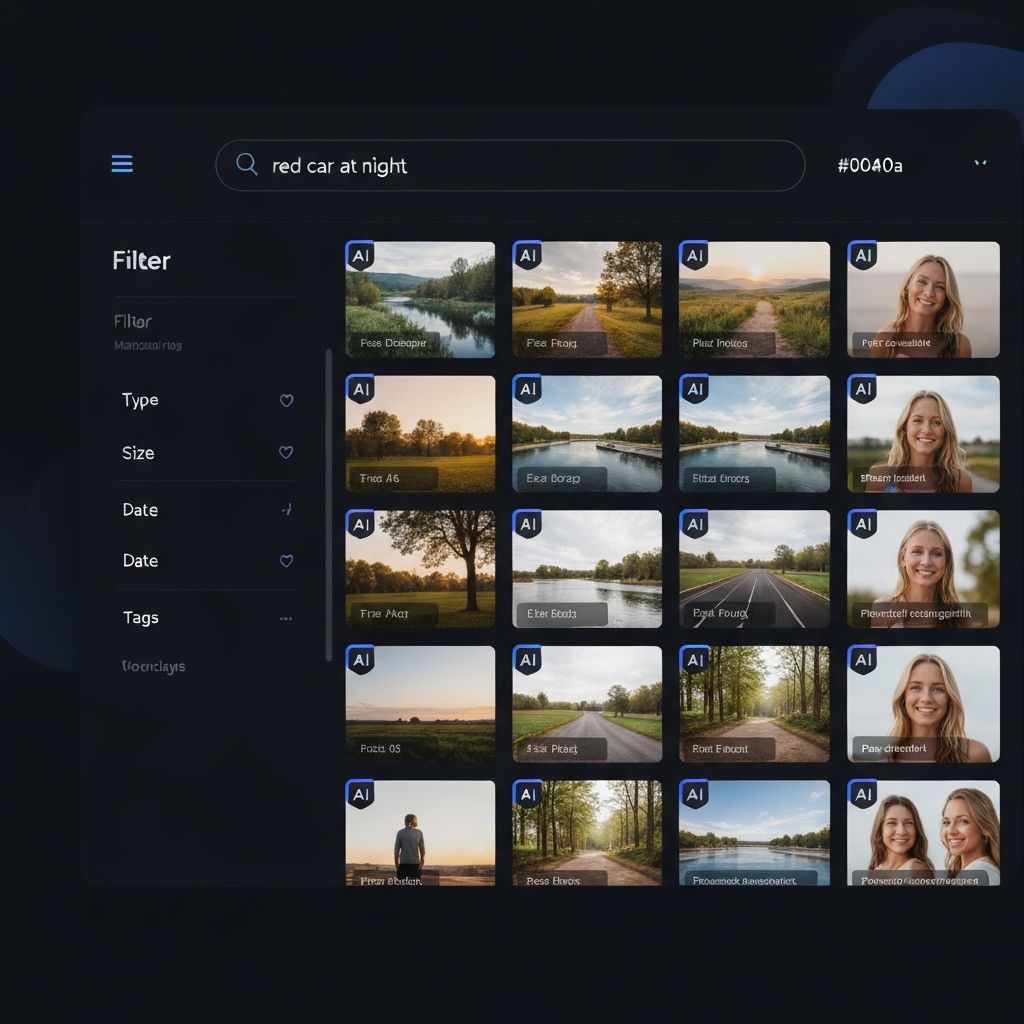Click AI badge on lone tree at sunset thumbnail
This screenshot has height=1024, width=1024.
[360, 524]
